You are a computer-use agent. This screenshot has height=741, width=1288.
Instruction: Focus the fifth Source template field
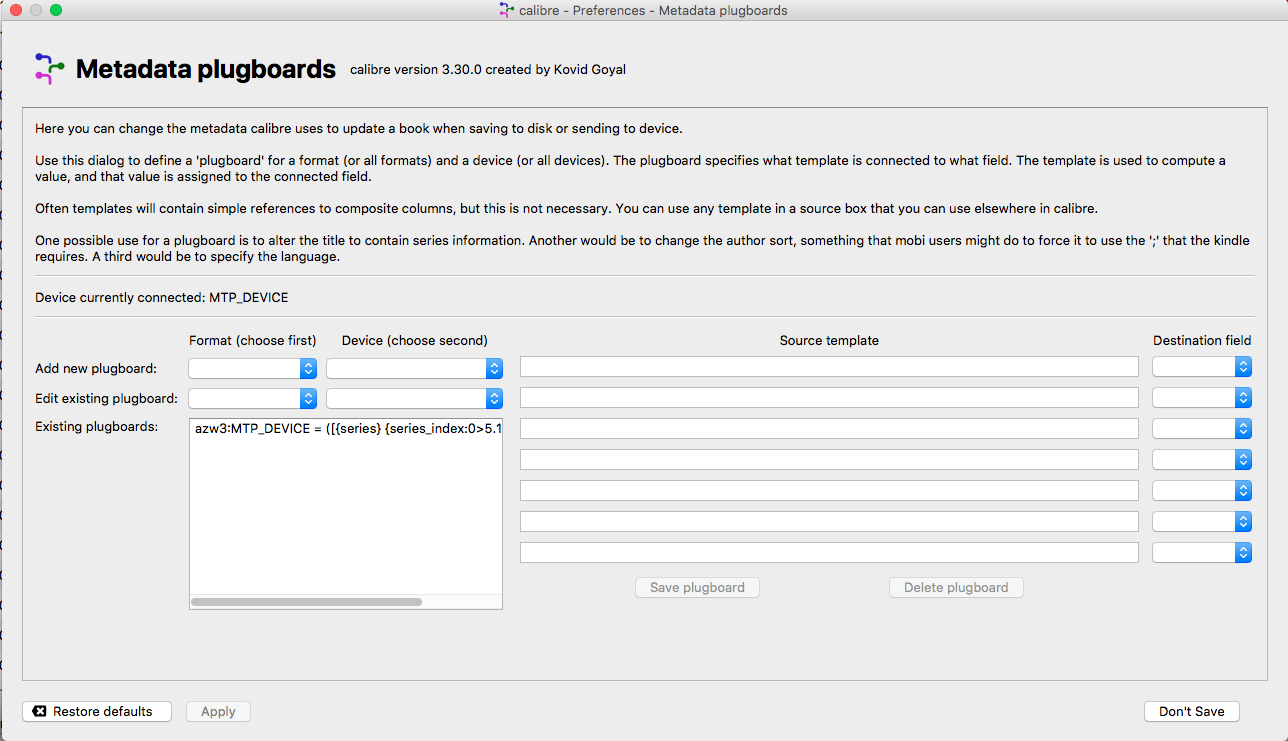pos(829,491)
